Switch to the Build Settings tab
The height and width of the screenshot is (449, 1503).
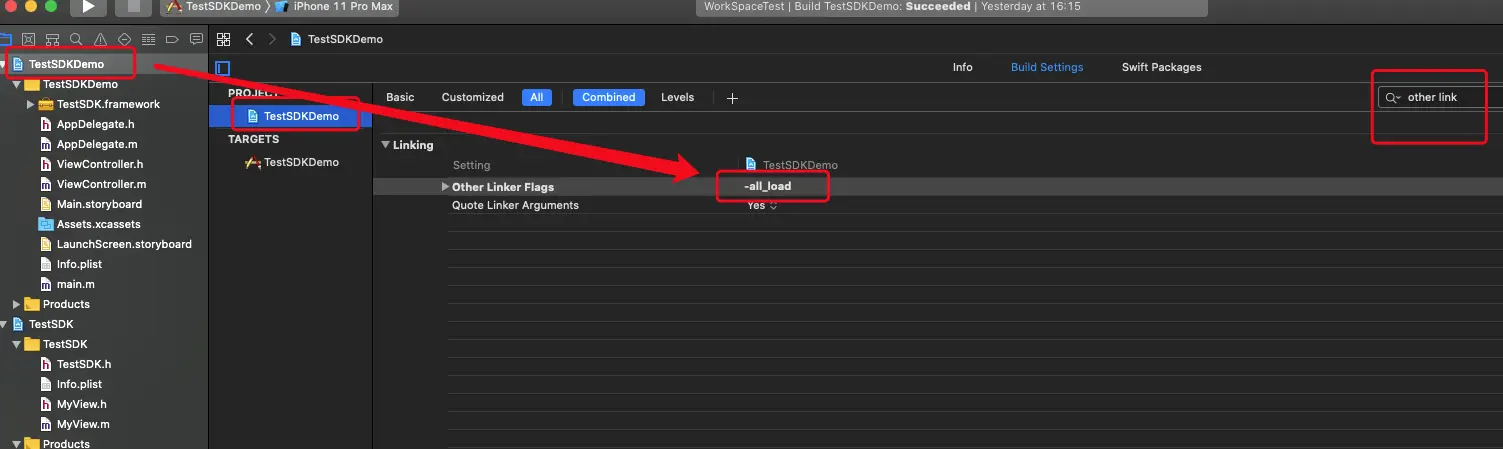point(1047,67)
